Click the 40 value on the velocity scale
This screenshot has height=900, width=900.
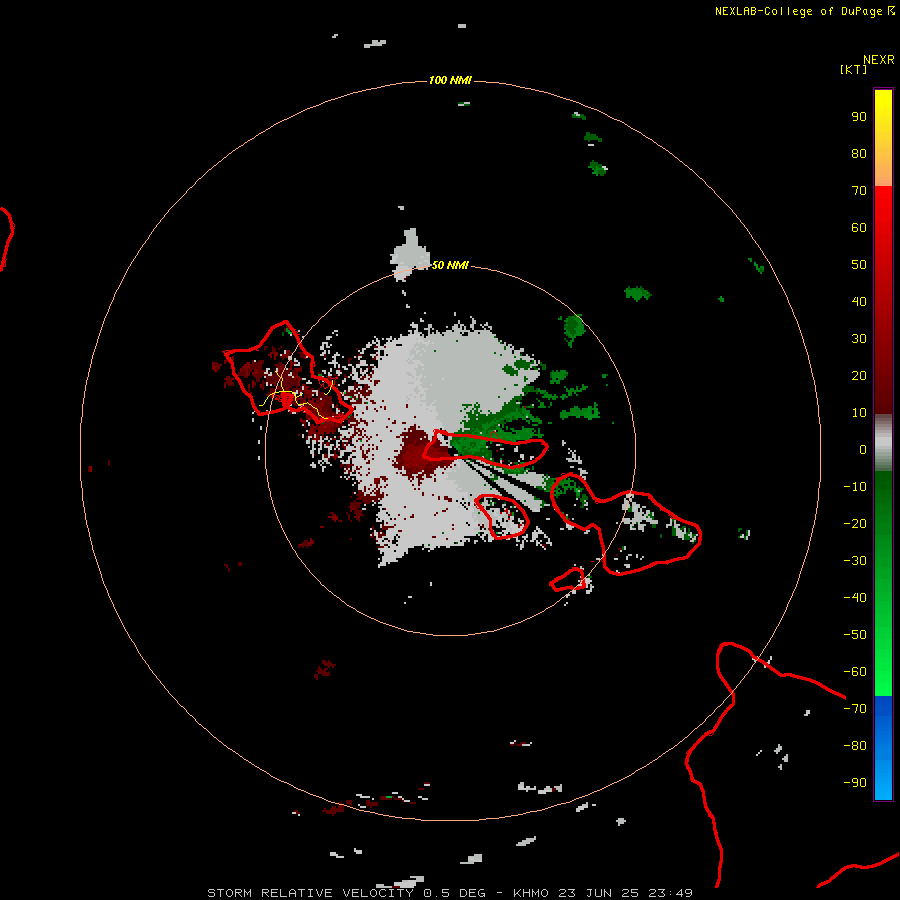point(859,302)
